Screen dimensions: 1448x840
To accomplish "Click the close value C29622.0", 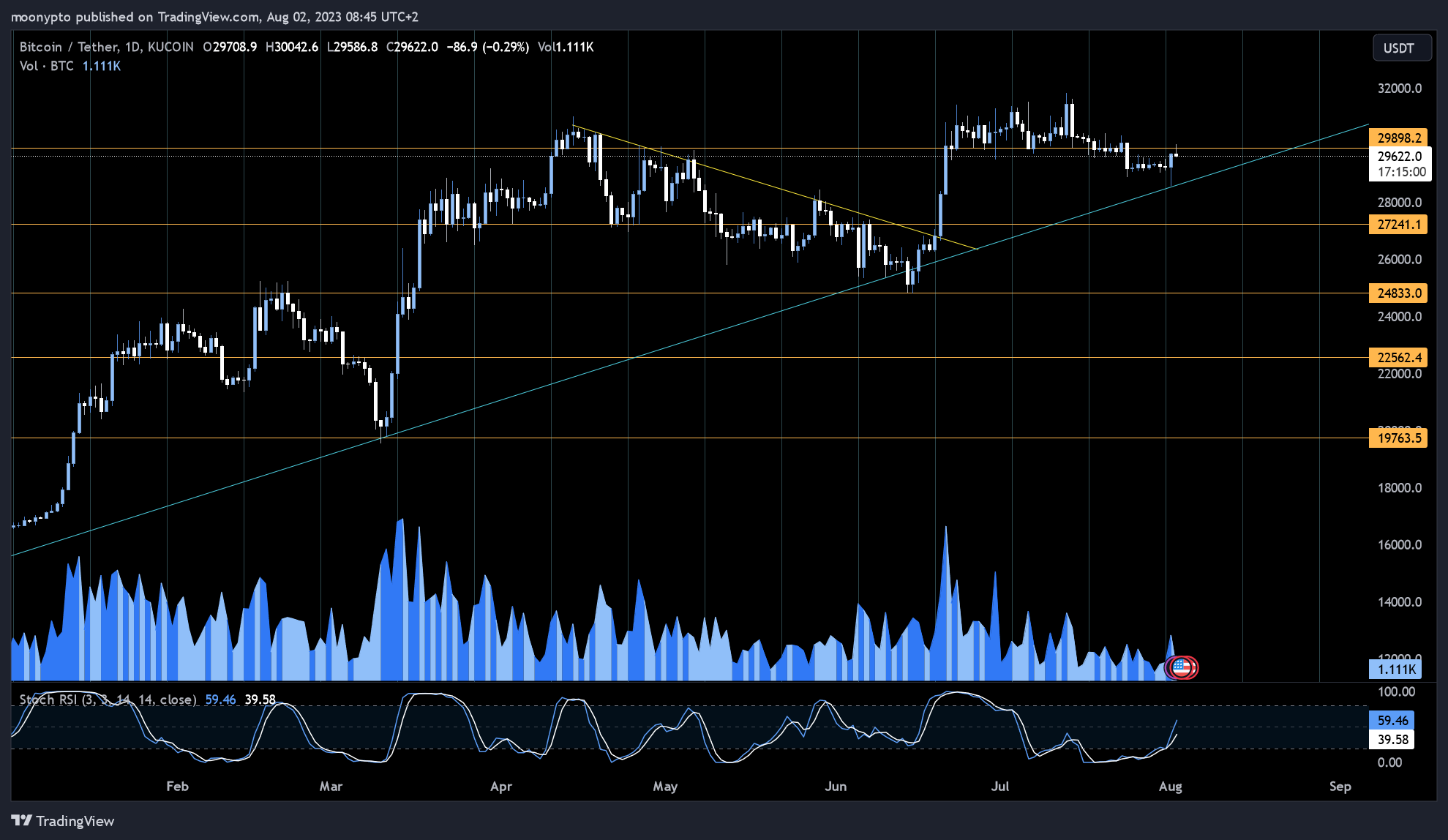I will 412,47.
